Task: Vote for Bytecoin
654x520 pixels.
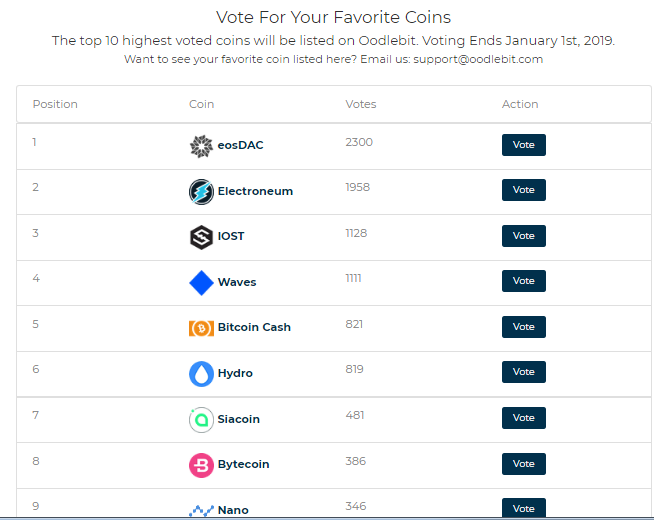Action: click(x=523, y=464)
